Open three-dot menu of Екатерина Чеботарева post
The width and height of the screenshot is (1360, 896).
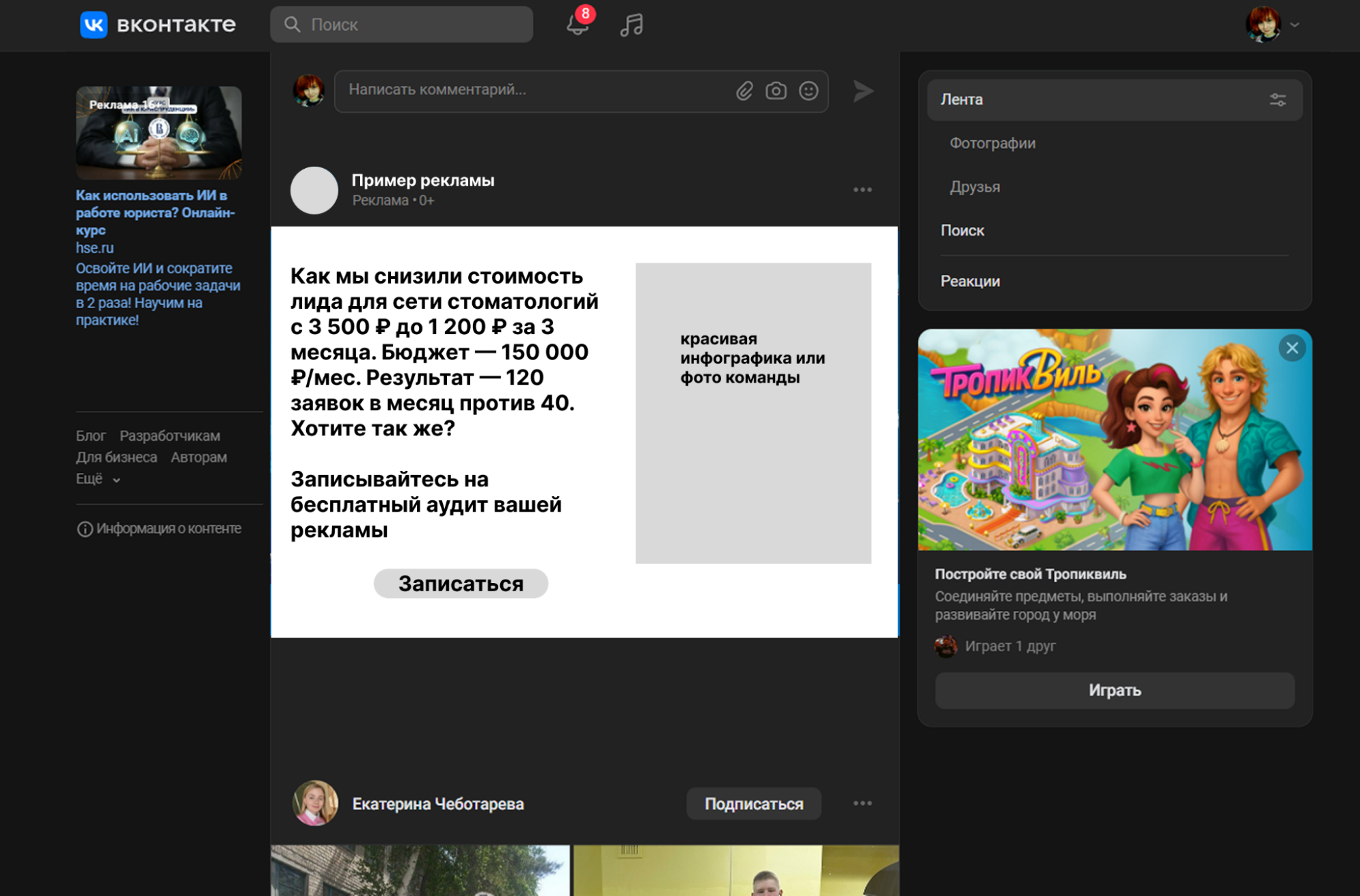pyautogui.click(x=863, y=803)
